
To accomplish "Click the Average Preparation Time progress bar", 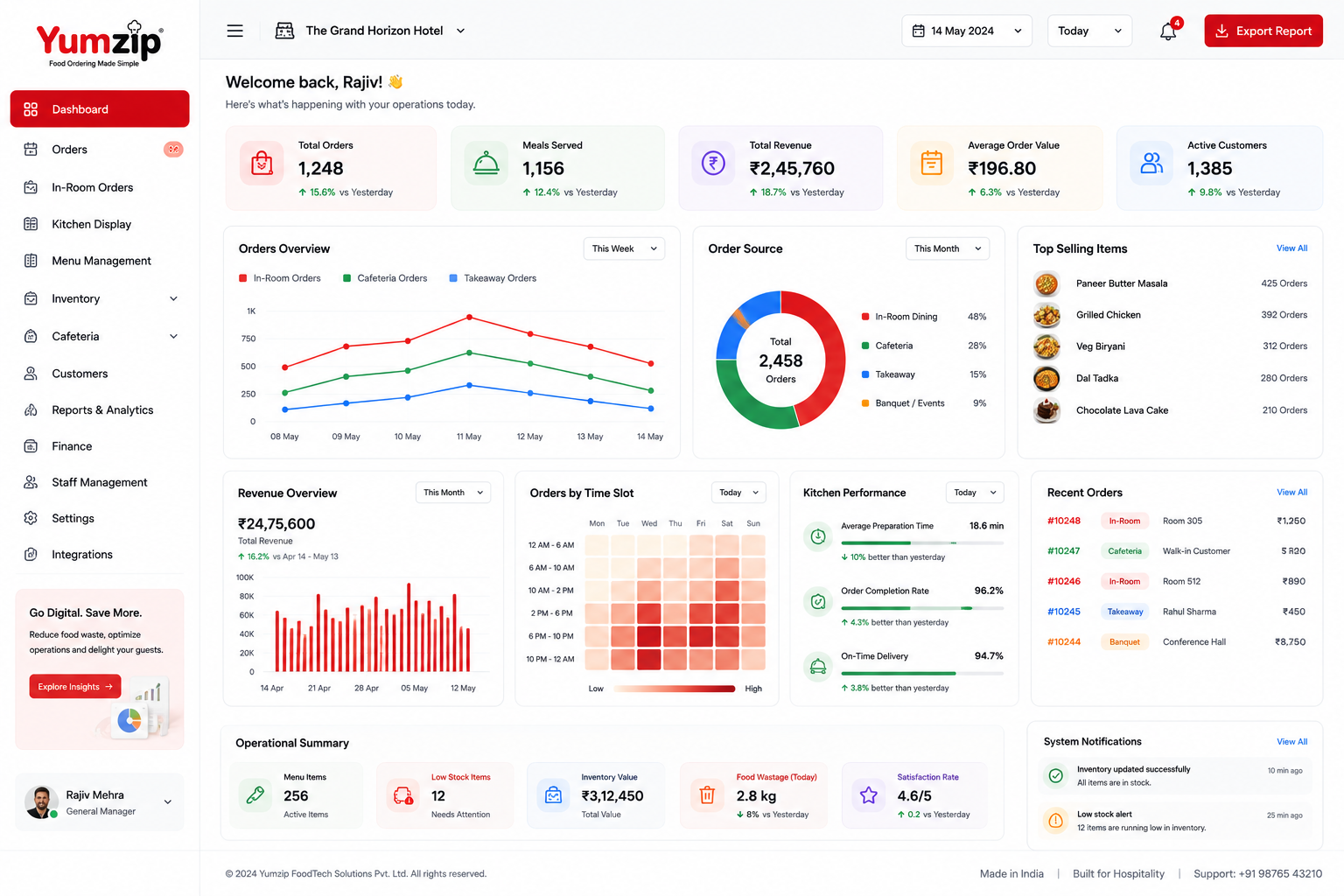I will (922, 543).
